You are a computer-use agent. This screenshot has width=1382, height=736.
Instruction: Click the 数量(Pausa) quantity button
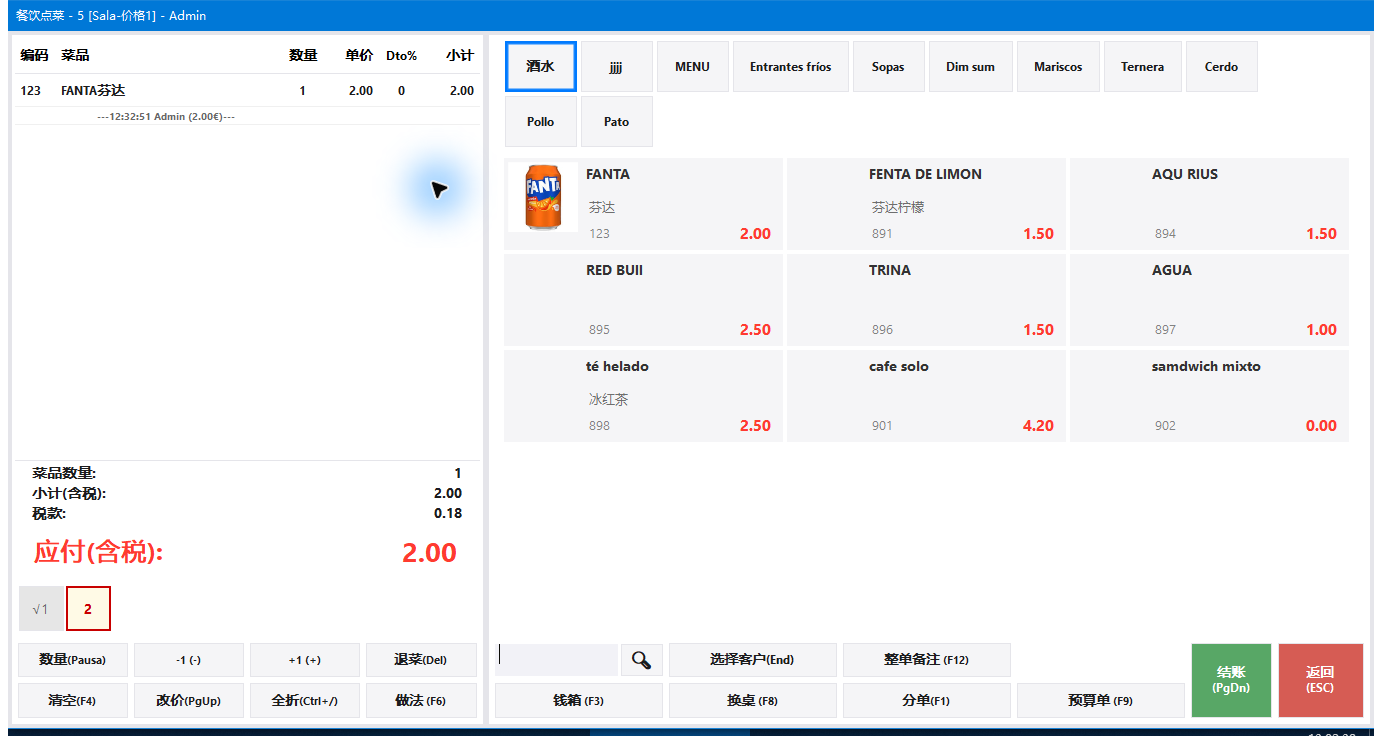tap(73, 660)
